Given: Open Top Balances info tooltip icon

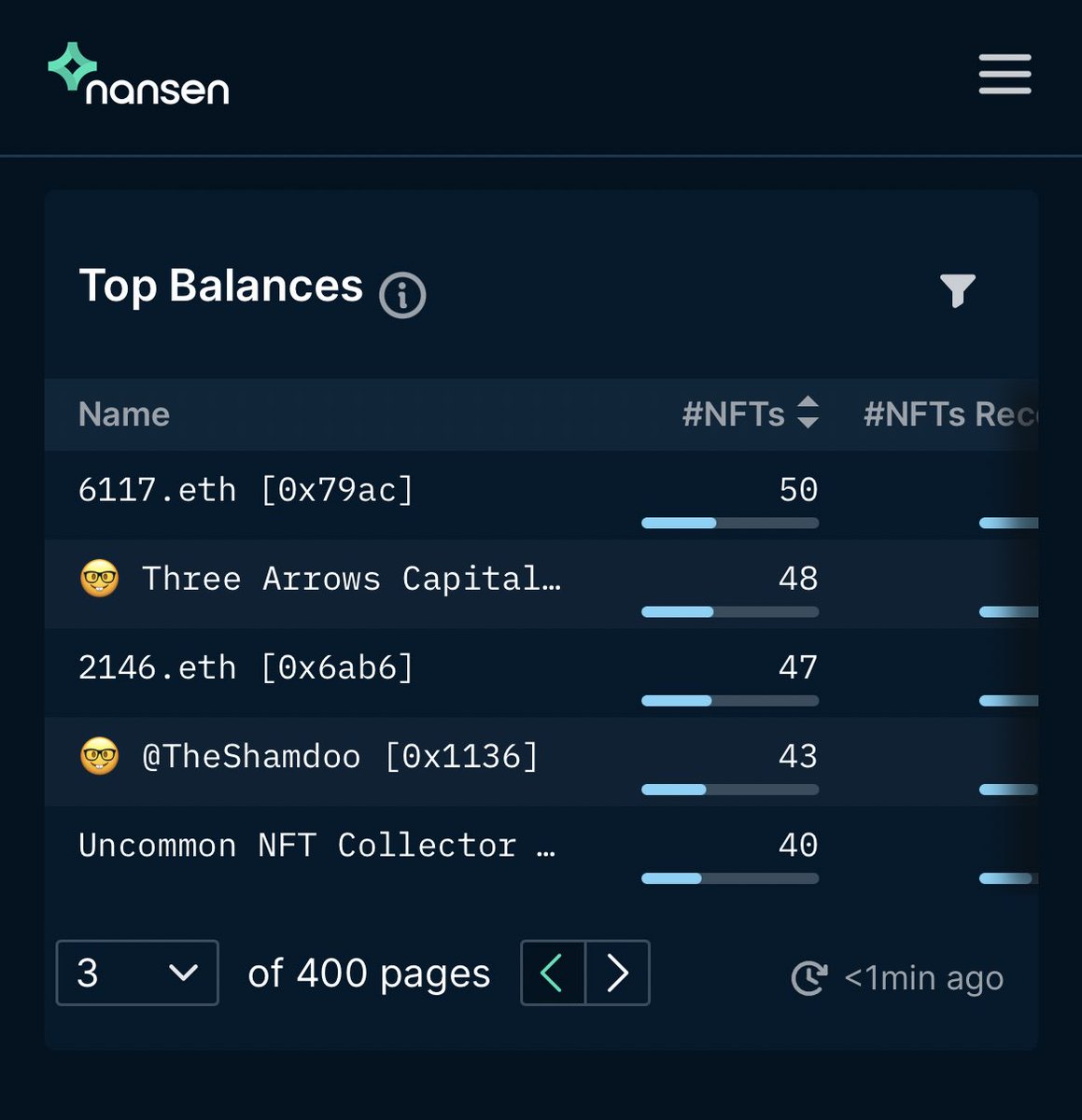Looking at the screenshot, I should [x=402, y=296].
